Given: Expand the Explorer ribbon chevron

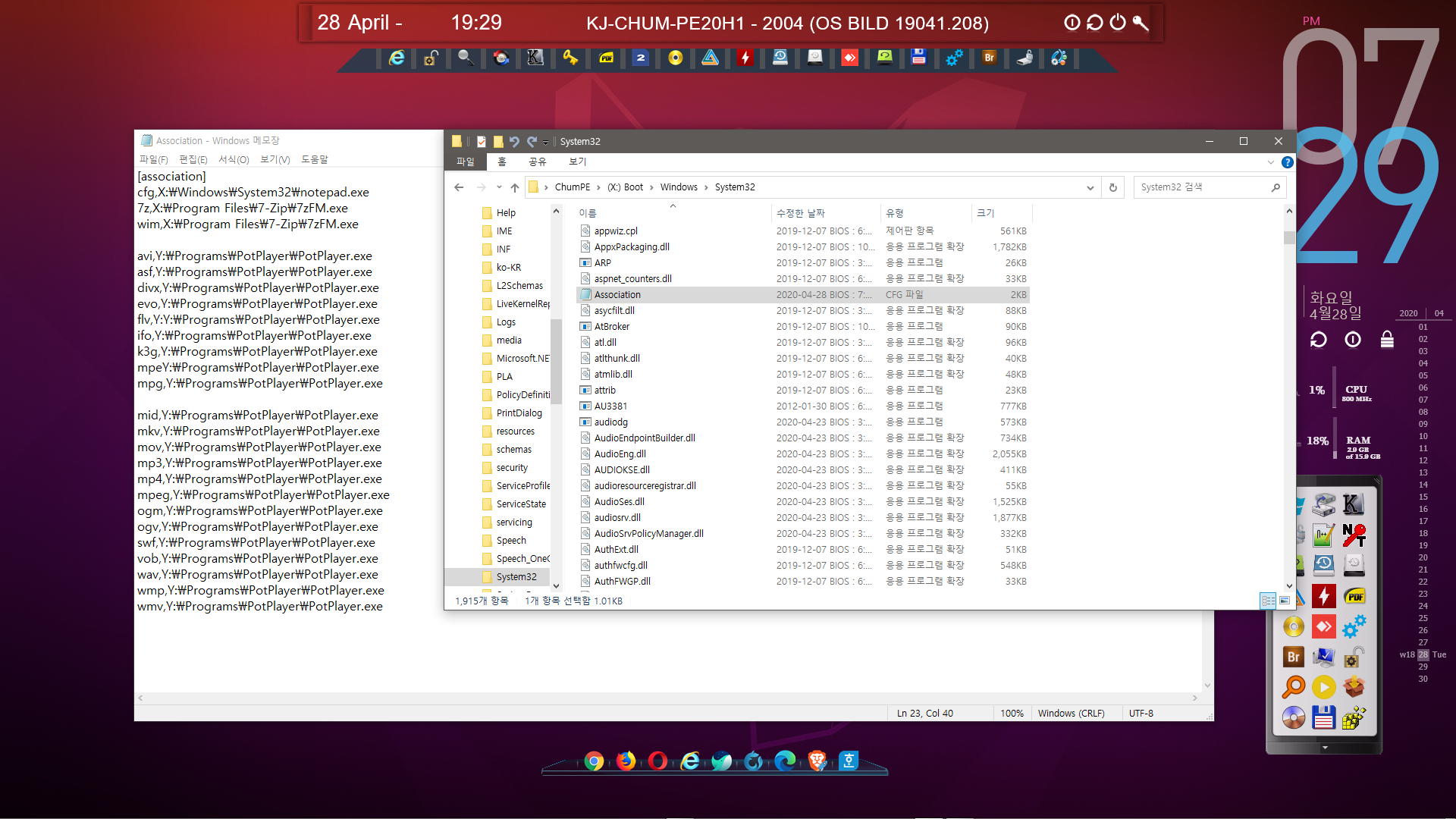Looking at the screenshot, I should (x=1271, y=162).
